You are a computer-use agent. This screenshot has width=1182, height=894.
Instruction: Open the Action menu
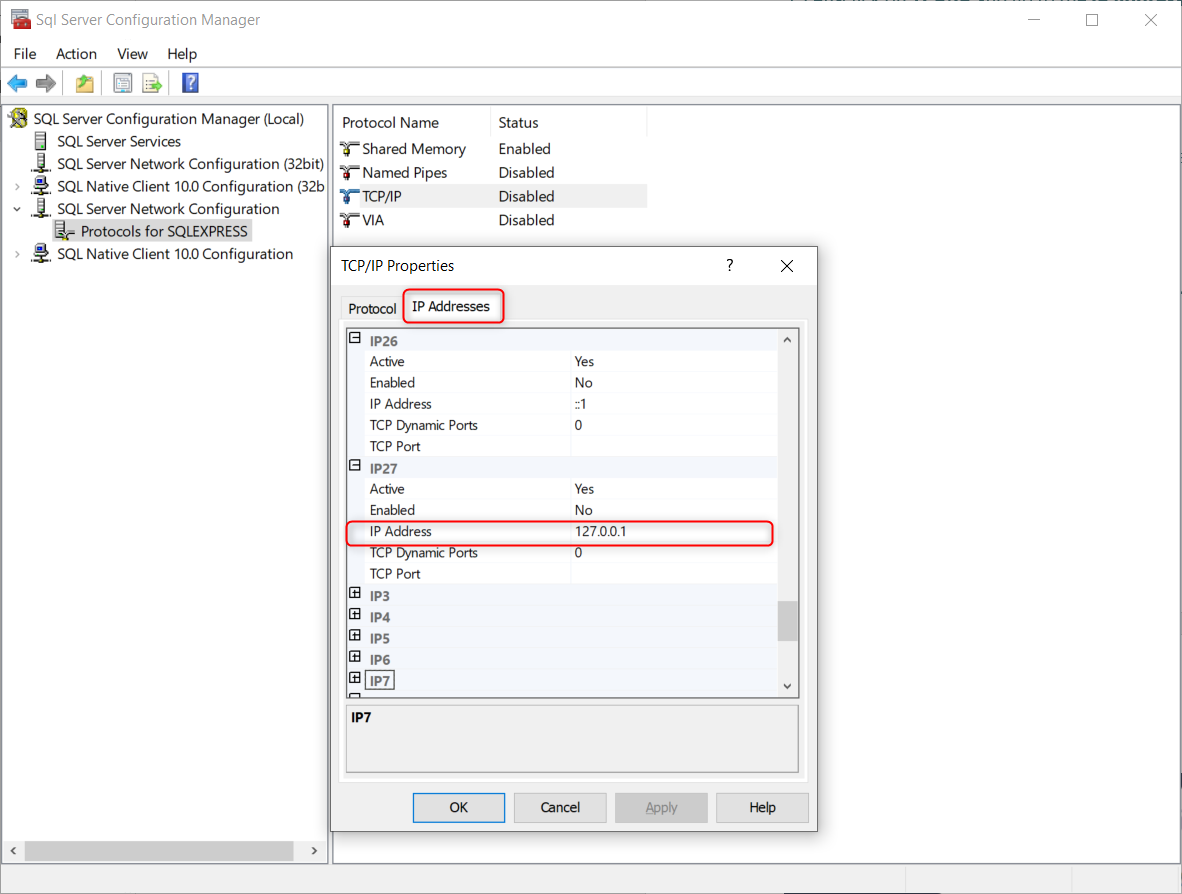coord(76,54)
